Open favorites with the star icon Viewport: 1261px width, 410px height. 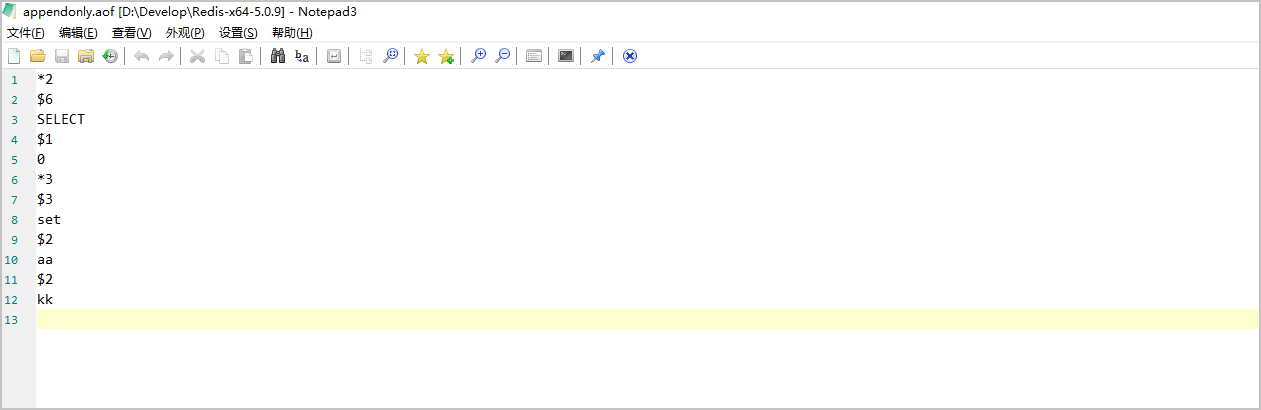click(x=422, y=56)
